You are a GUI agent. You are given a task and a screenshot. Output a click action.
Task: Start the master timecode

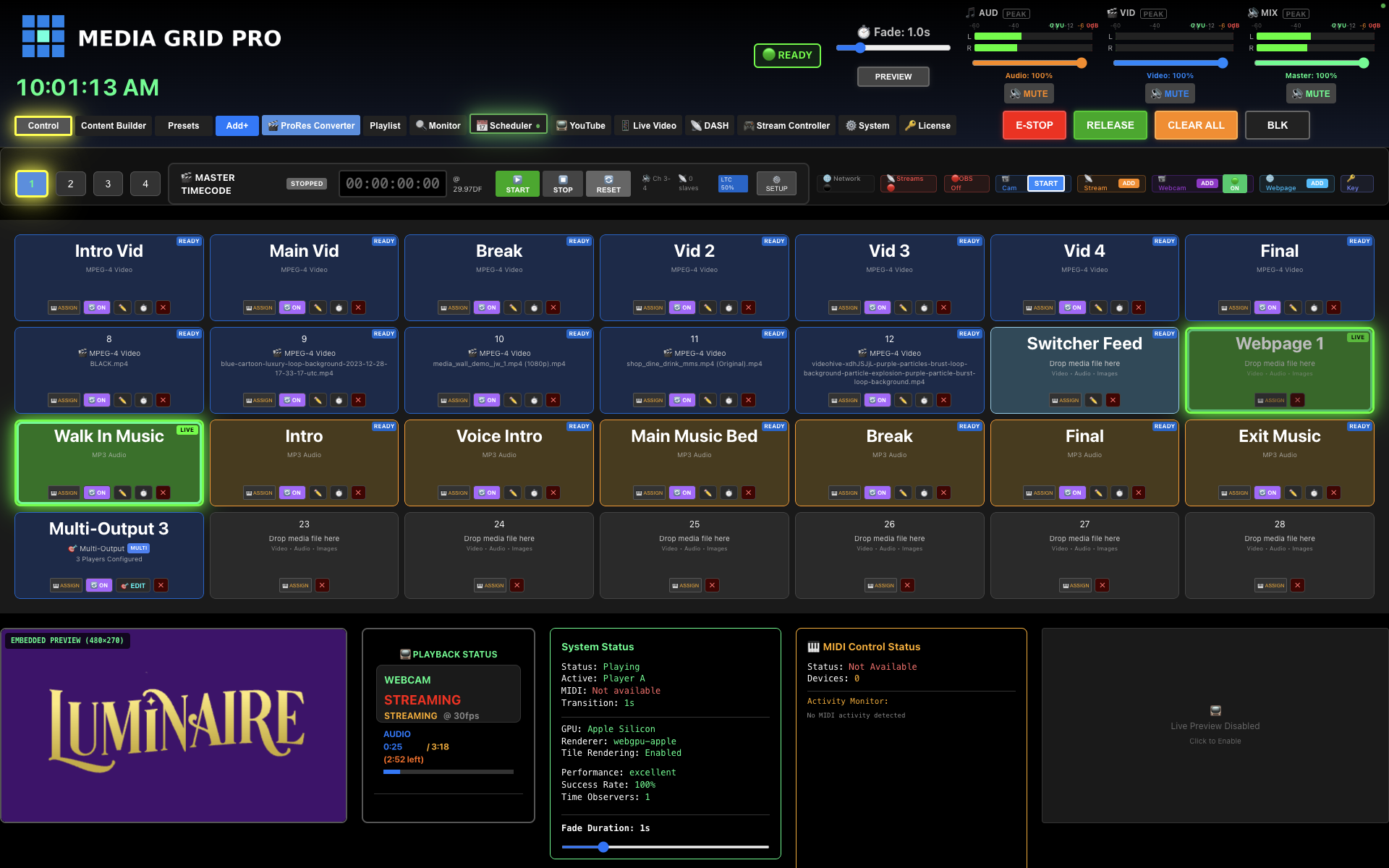click(x=517, y=184)
